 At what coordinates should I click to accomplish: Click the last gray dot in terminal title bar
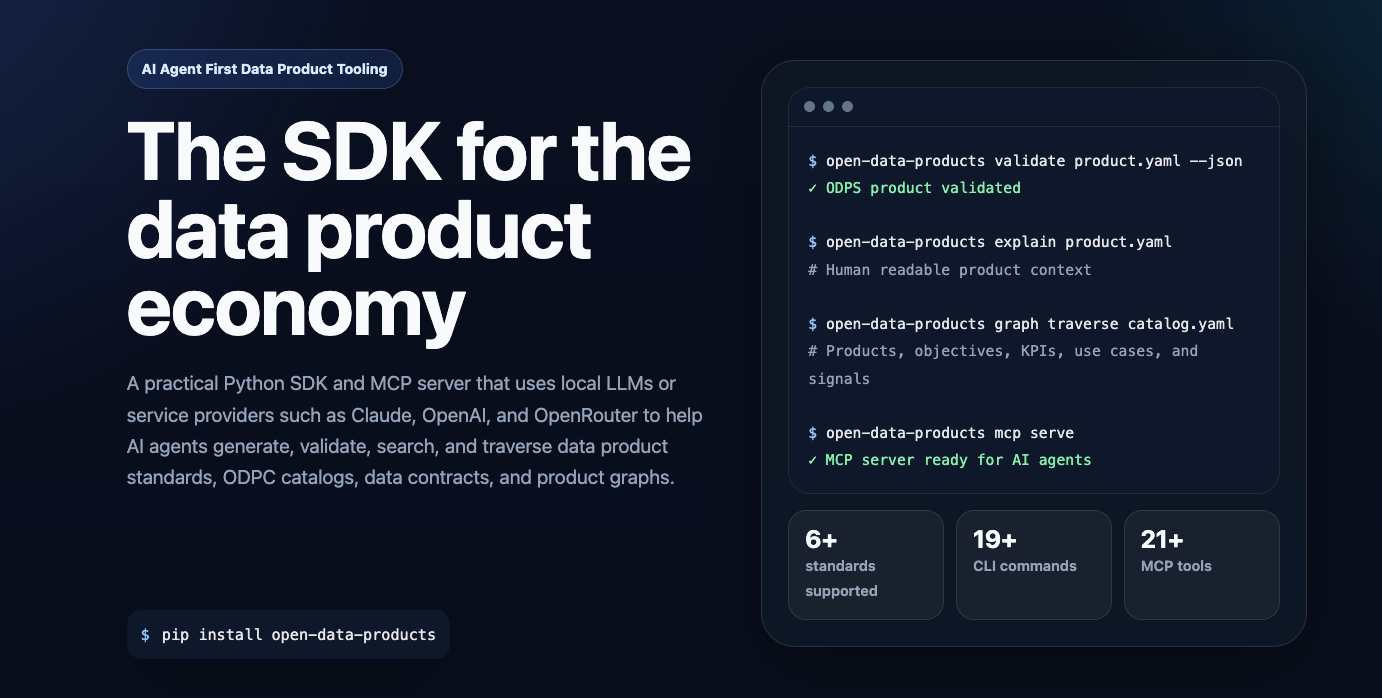click(848, 106)
